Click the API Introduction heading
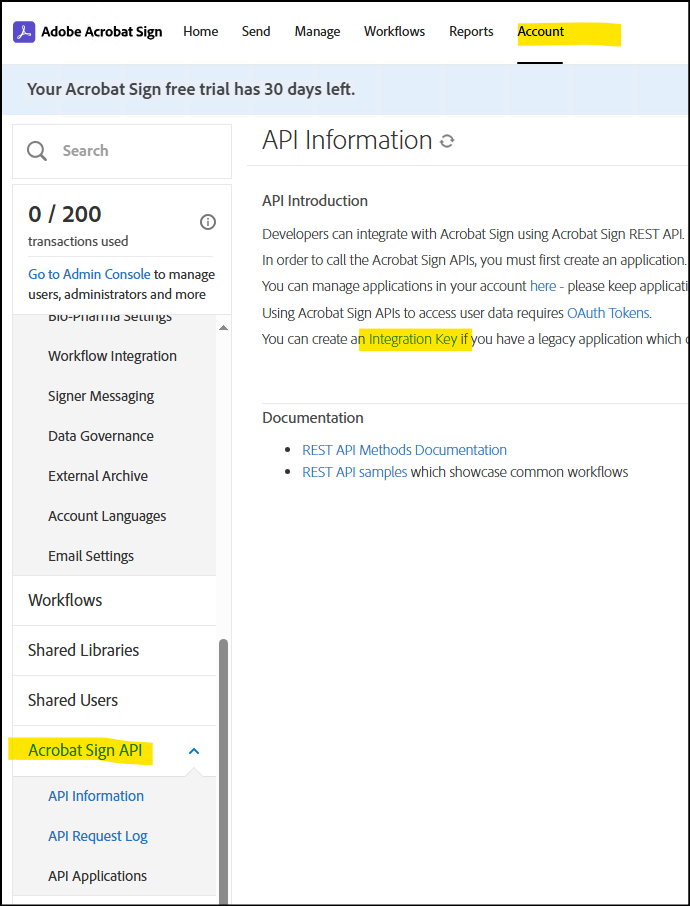690x906 pixels. click(x=314, y=201)
